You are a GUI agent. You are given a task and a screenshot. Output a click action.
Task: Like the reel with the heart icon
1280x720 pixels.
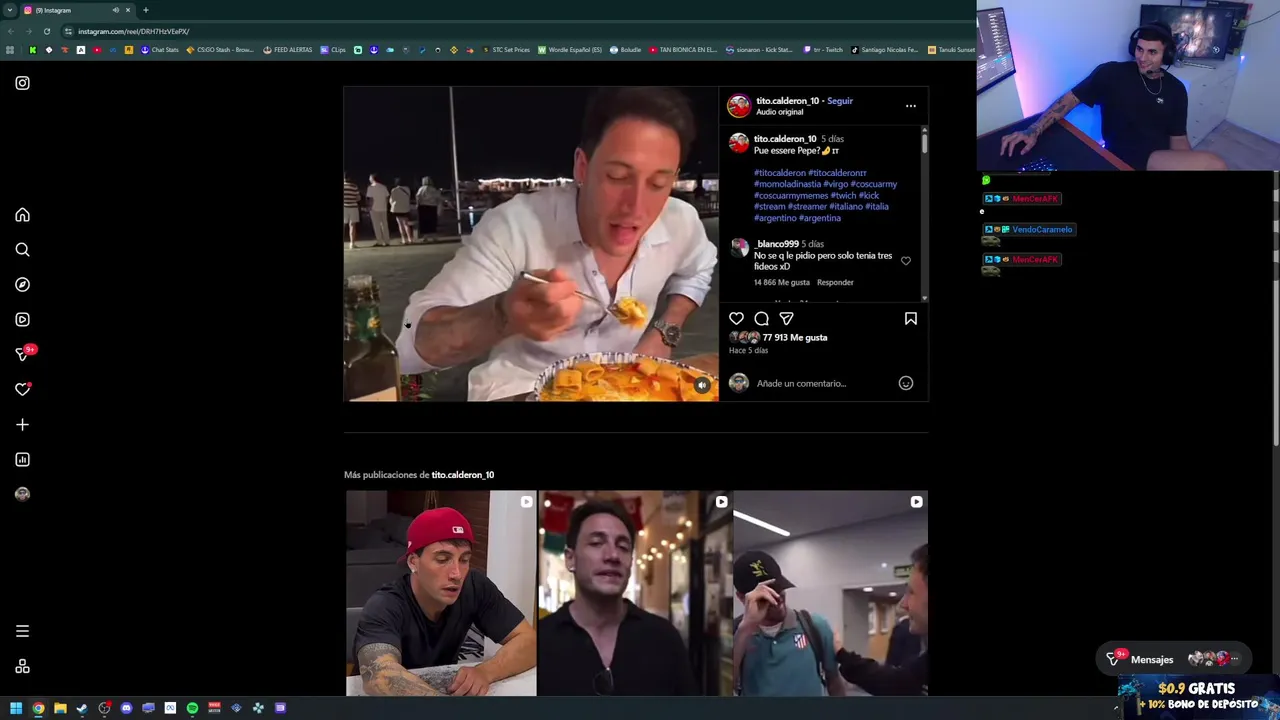(x=736, y=319)
